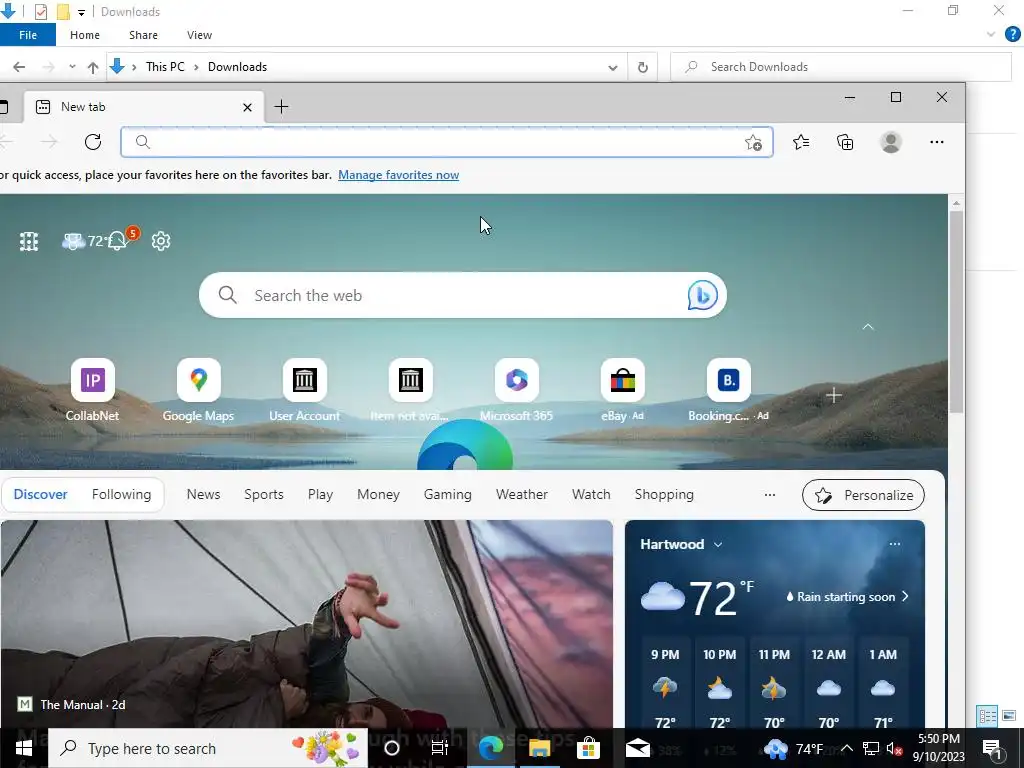Open File menu in Downloads window

pos(28,35)
